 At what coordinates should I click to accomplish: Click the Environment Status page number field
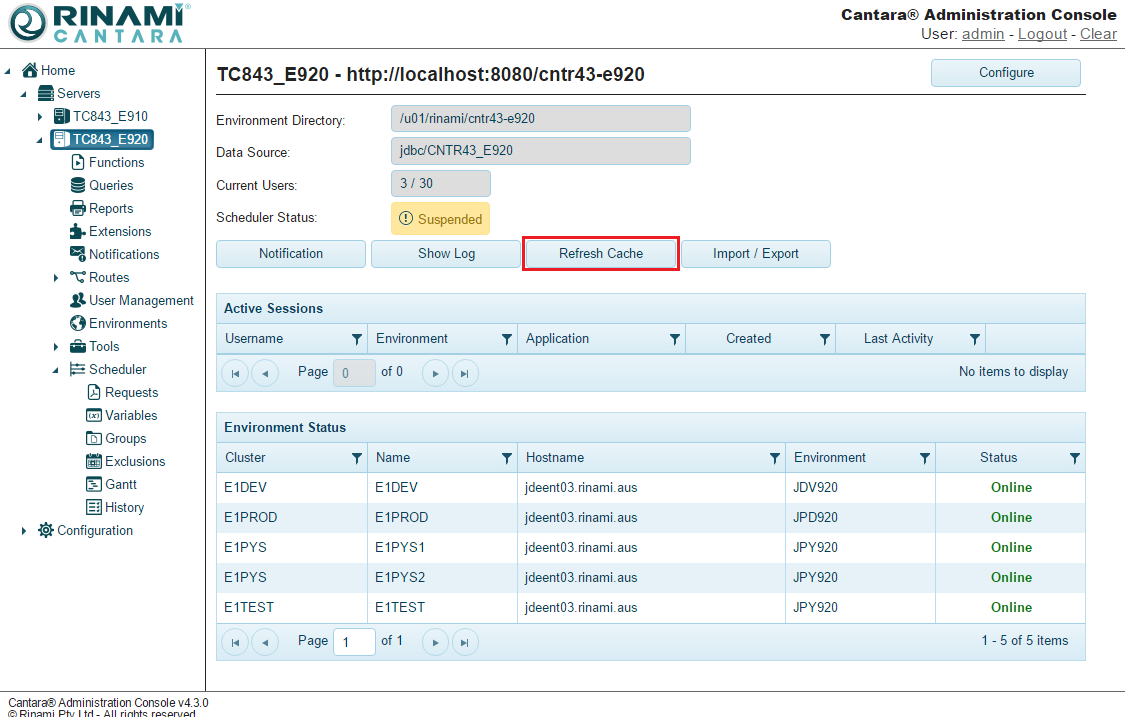coord(354,641)
